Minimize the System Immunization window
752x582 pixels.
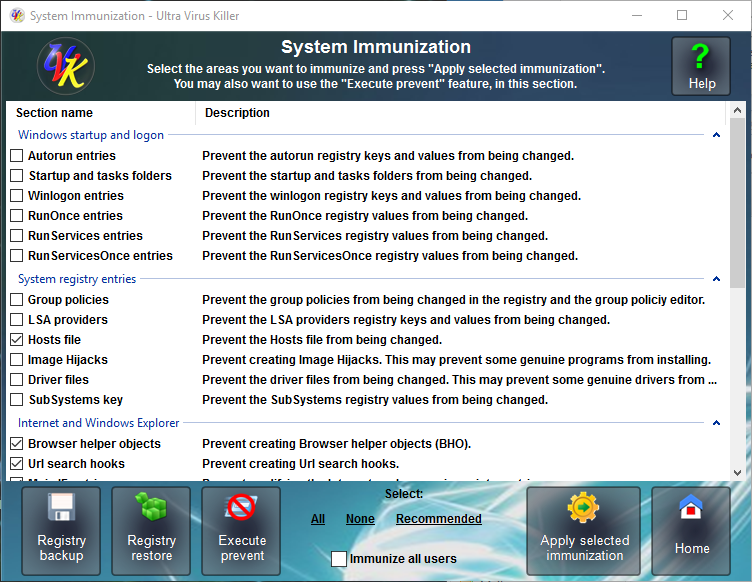(636, 15)
